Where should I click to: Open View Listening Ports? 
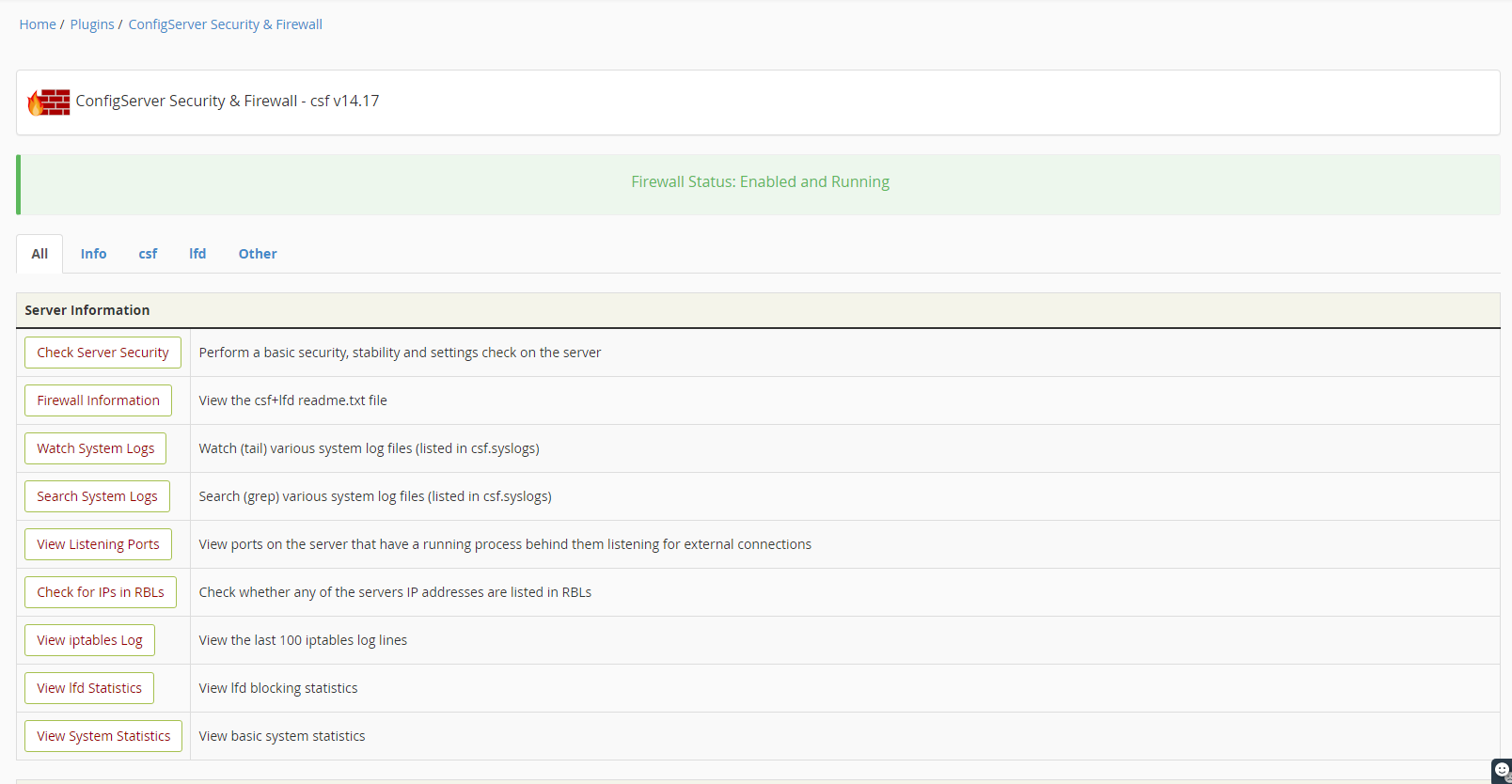pos(98,544)
